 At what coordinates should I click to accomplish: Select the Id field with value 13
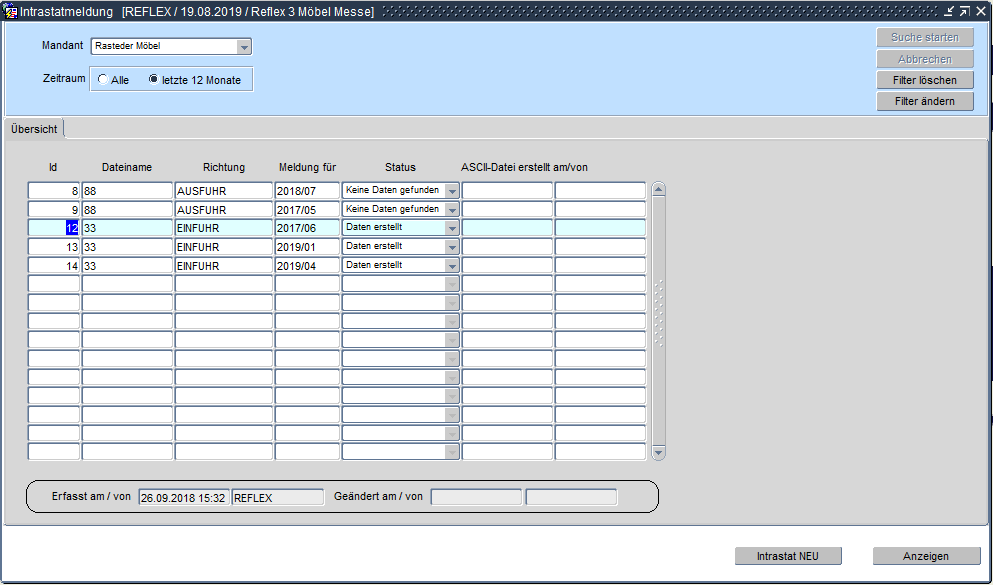[54, 247]
